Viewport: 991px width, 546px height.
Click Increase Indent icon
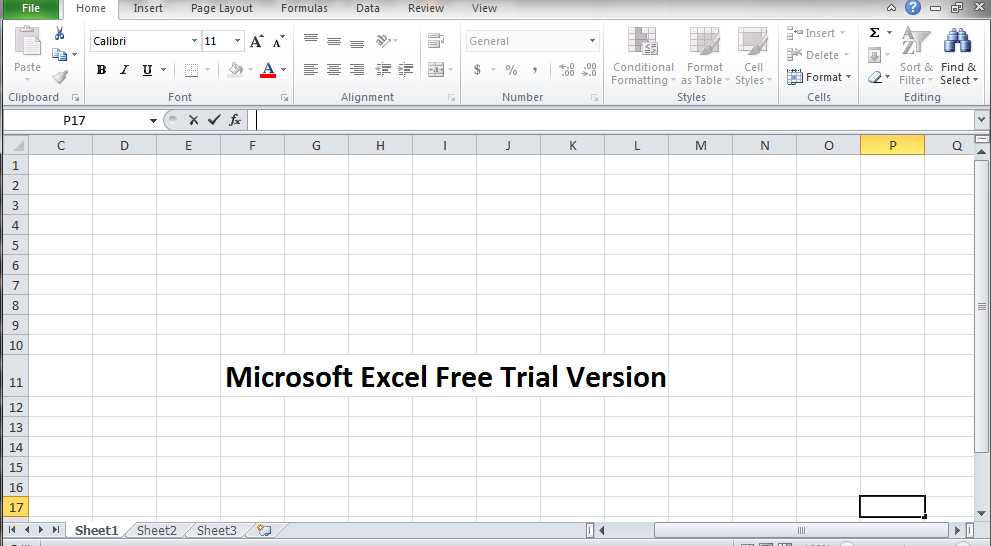[406, 70]
